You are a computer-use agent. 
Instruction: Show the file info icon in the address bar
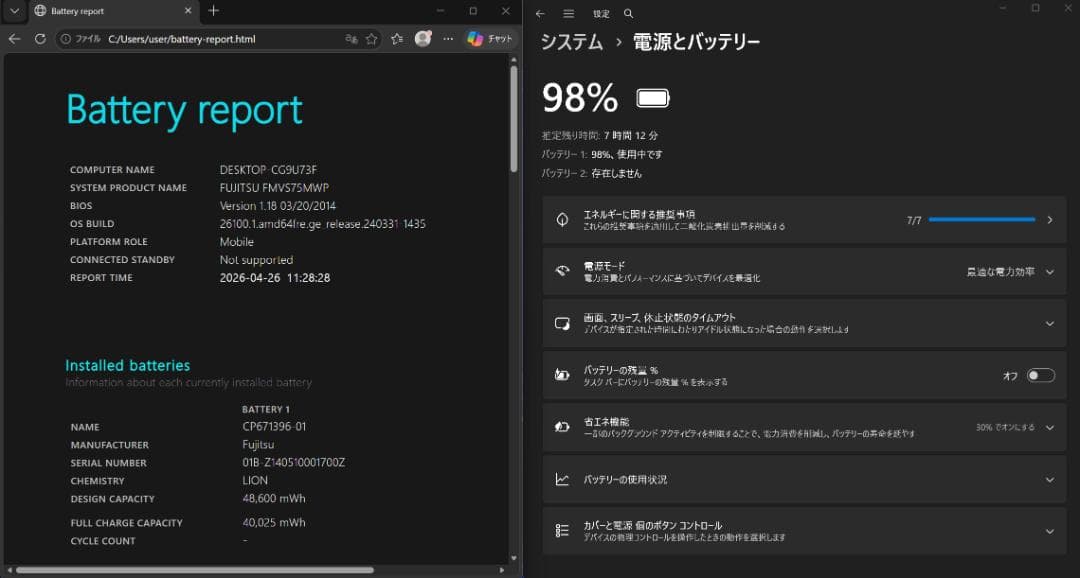point(66,39)
